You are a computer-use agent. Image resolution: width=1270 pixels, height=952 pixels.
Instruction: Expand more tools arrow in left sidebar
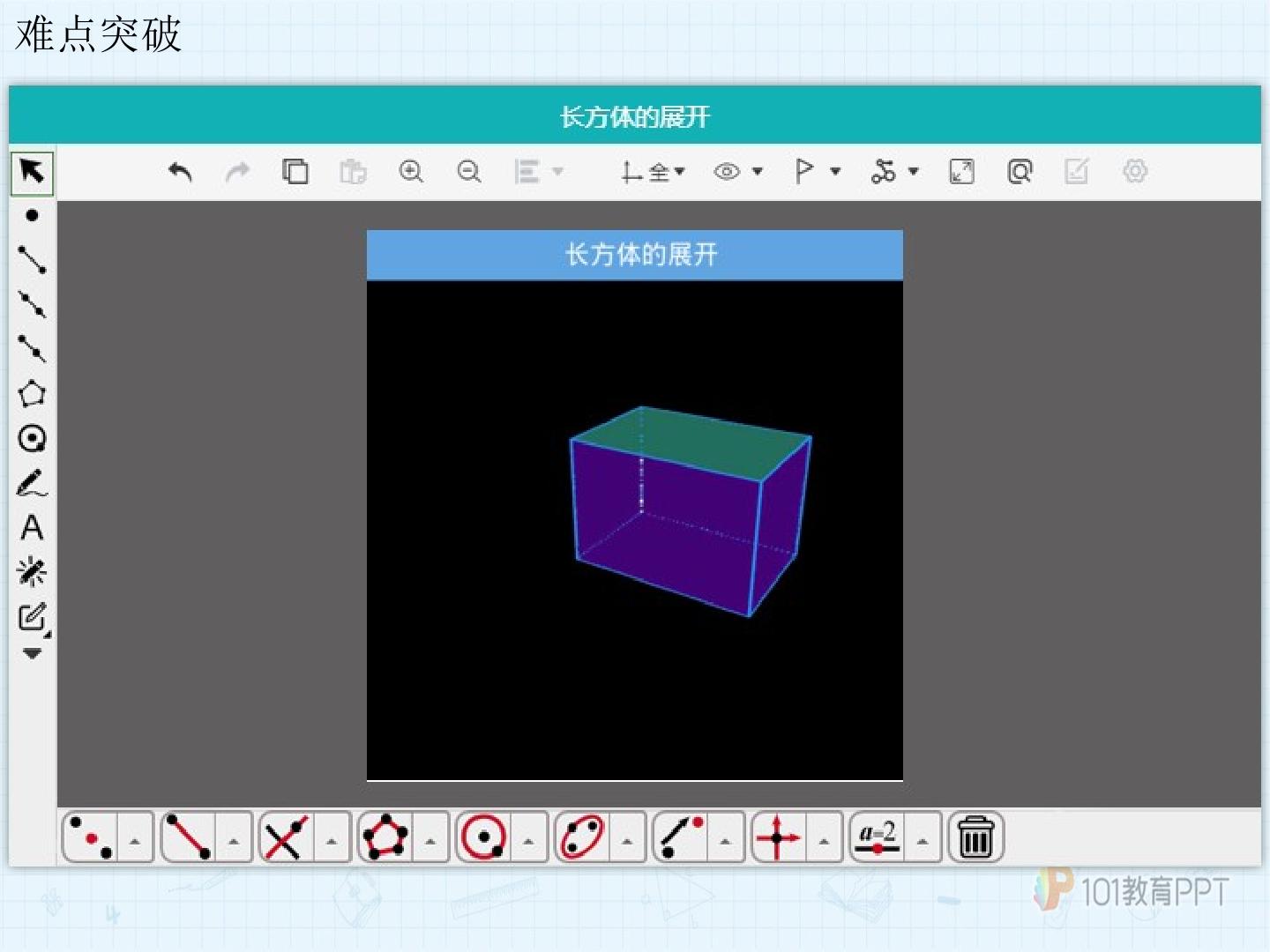[x=32, y=654]
